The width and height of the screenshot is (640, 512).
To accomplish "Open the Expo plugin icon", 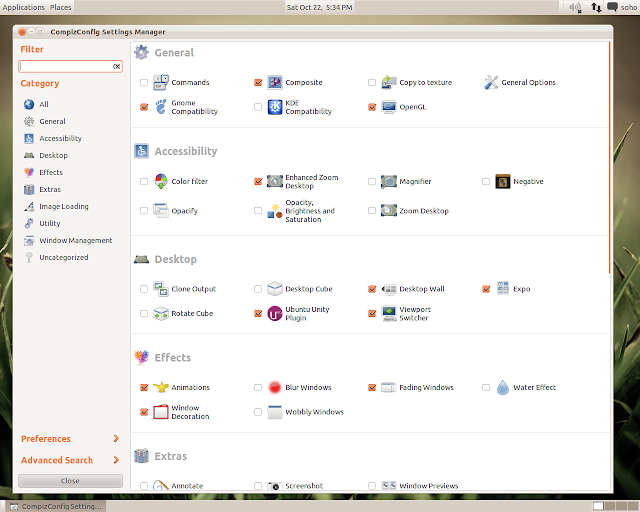I will pyautogui.click(x=503, y=289).
